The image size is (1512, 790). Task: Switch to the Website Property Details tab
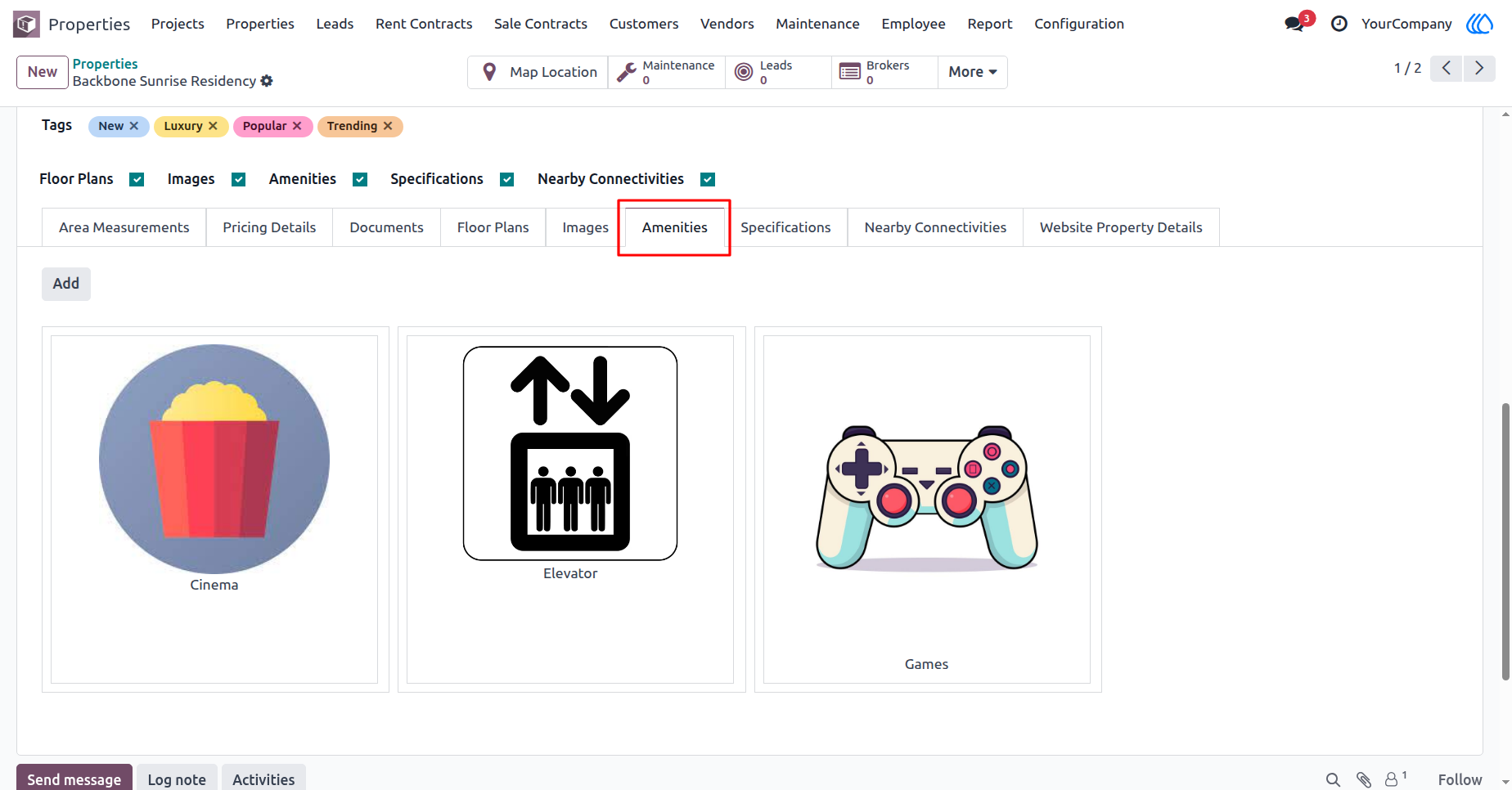click(1121, 227)
